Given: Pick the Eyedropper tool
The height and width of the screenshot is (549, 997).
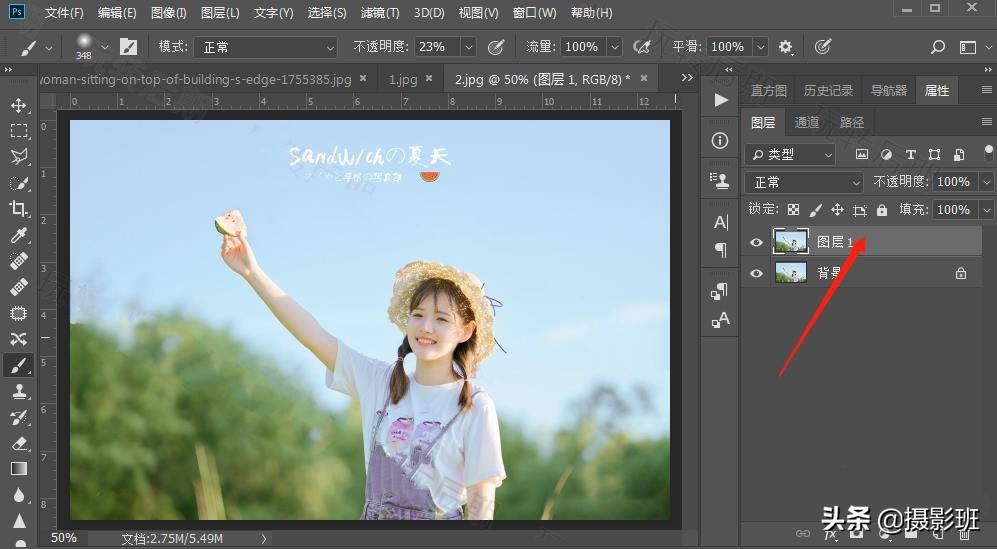Looking at the screenshot, I should [18, 235].
